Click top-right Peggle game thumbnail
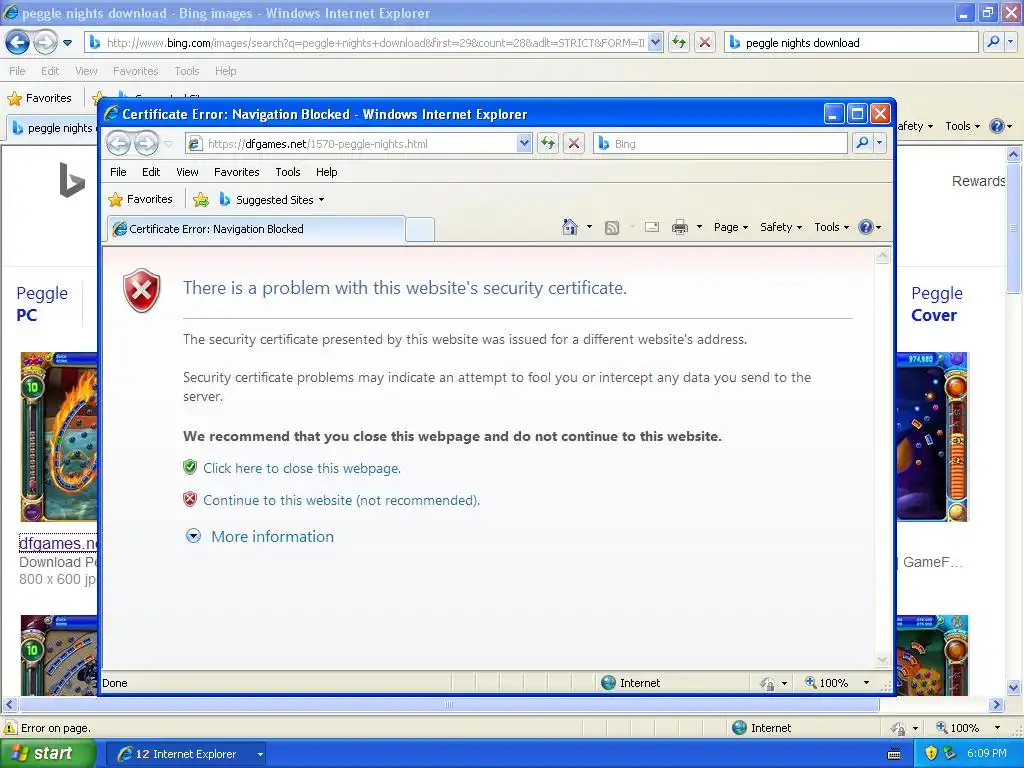1024x768 pixels. tap(931, 436)
